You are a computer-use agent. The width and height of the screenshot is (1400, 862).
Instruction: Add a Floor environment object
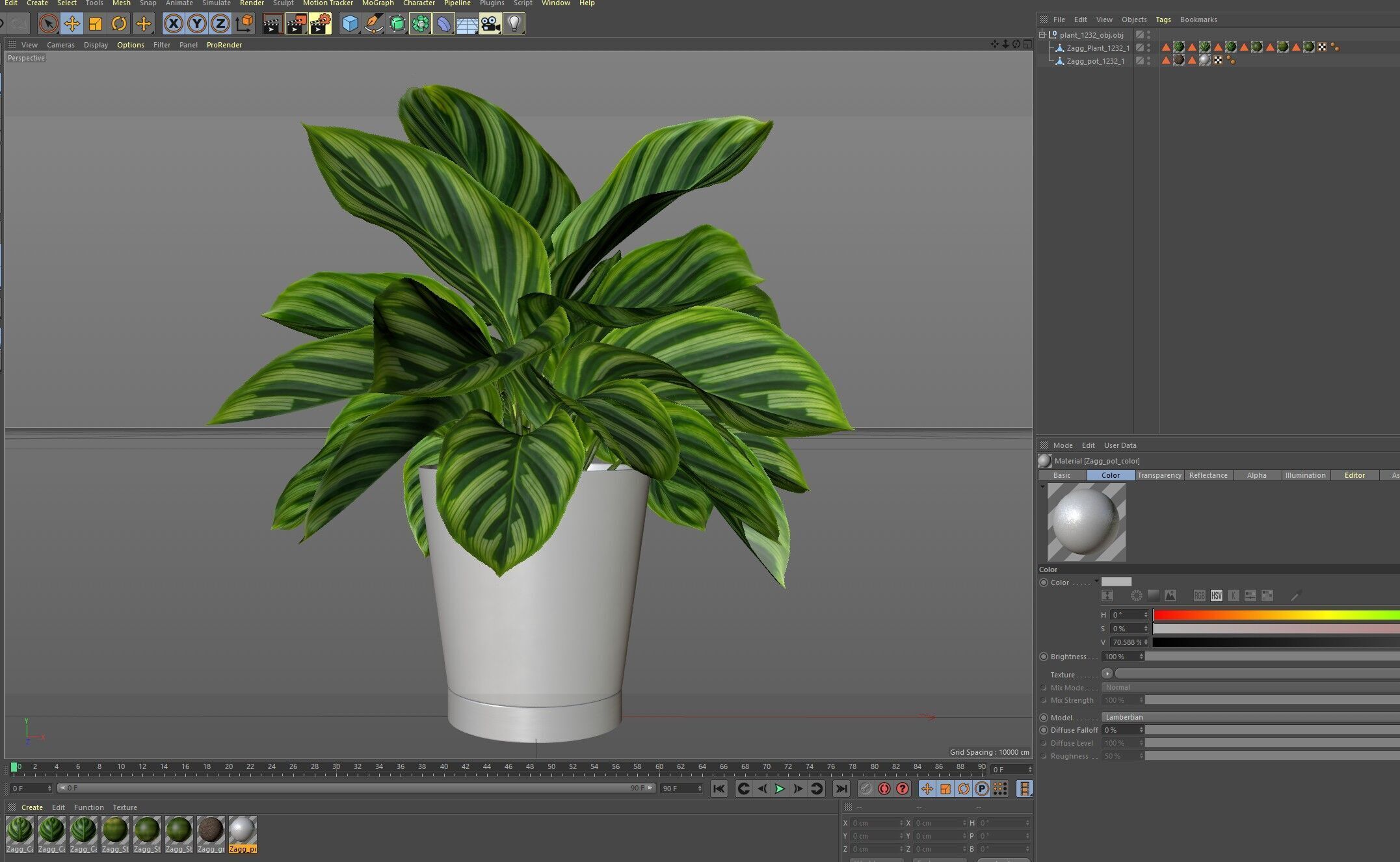pos(467,24)
